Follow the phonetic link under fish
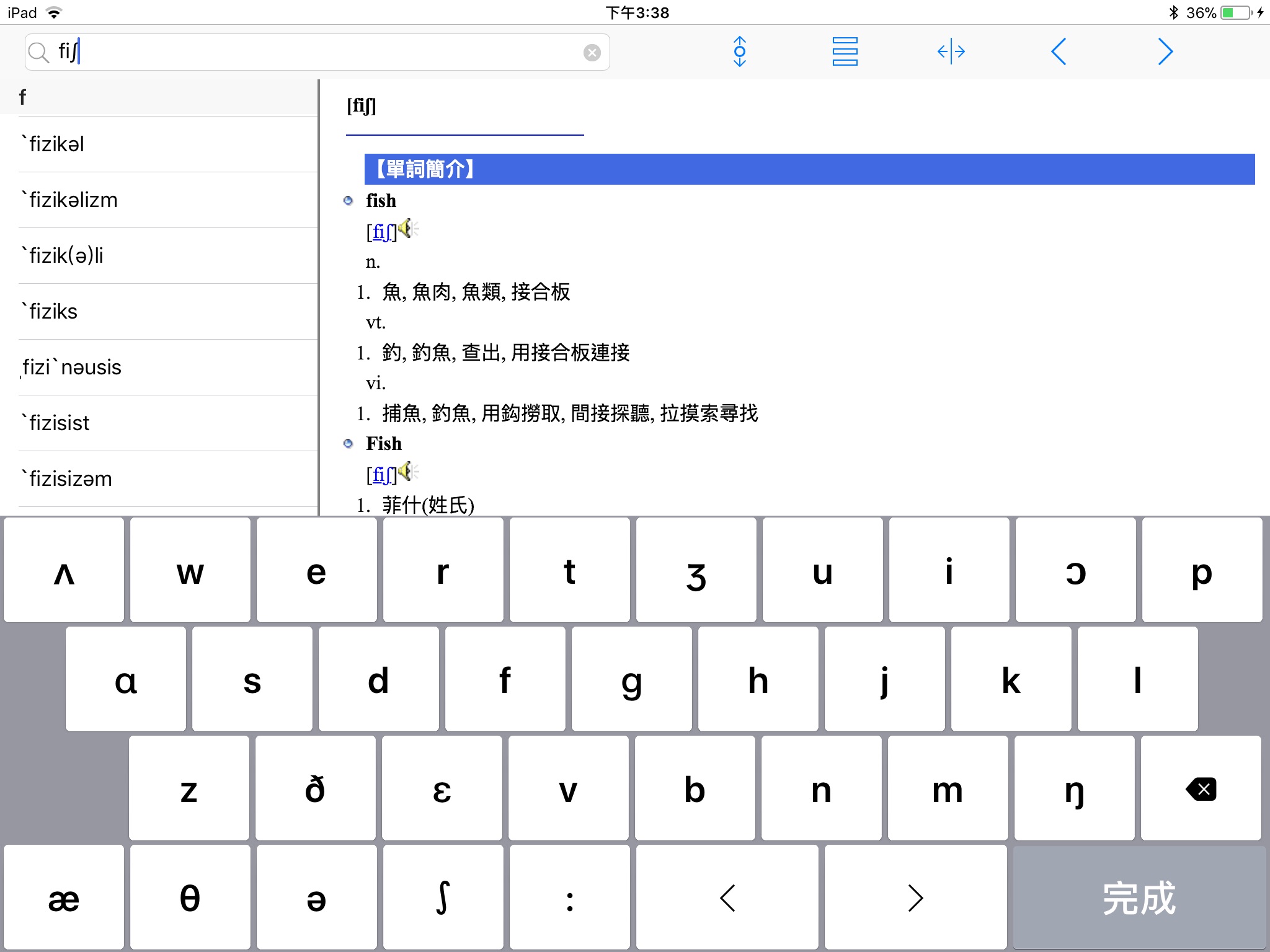 381,233
